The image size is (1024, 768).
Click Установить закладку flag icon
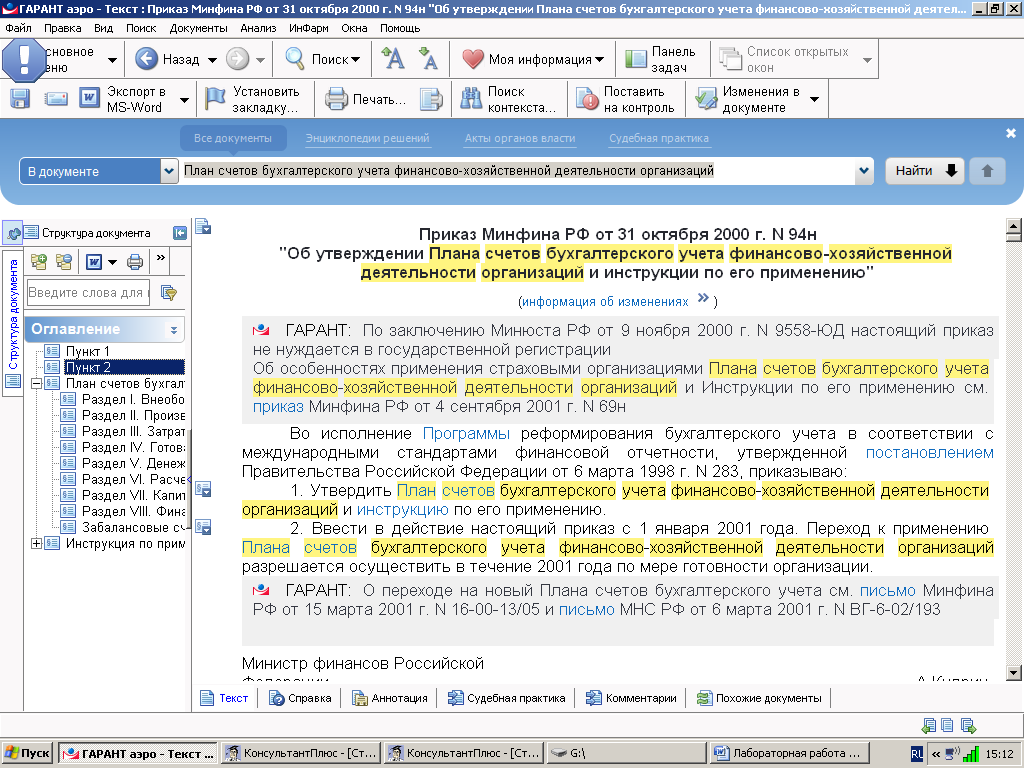click(215, 99)
